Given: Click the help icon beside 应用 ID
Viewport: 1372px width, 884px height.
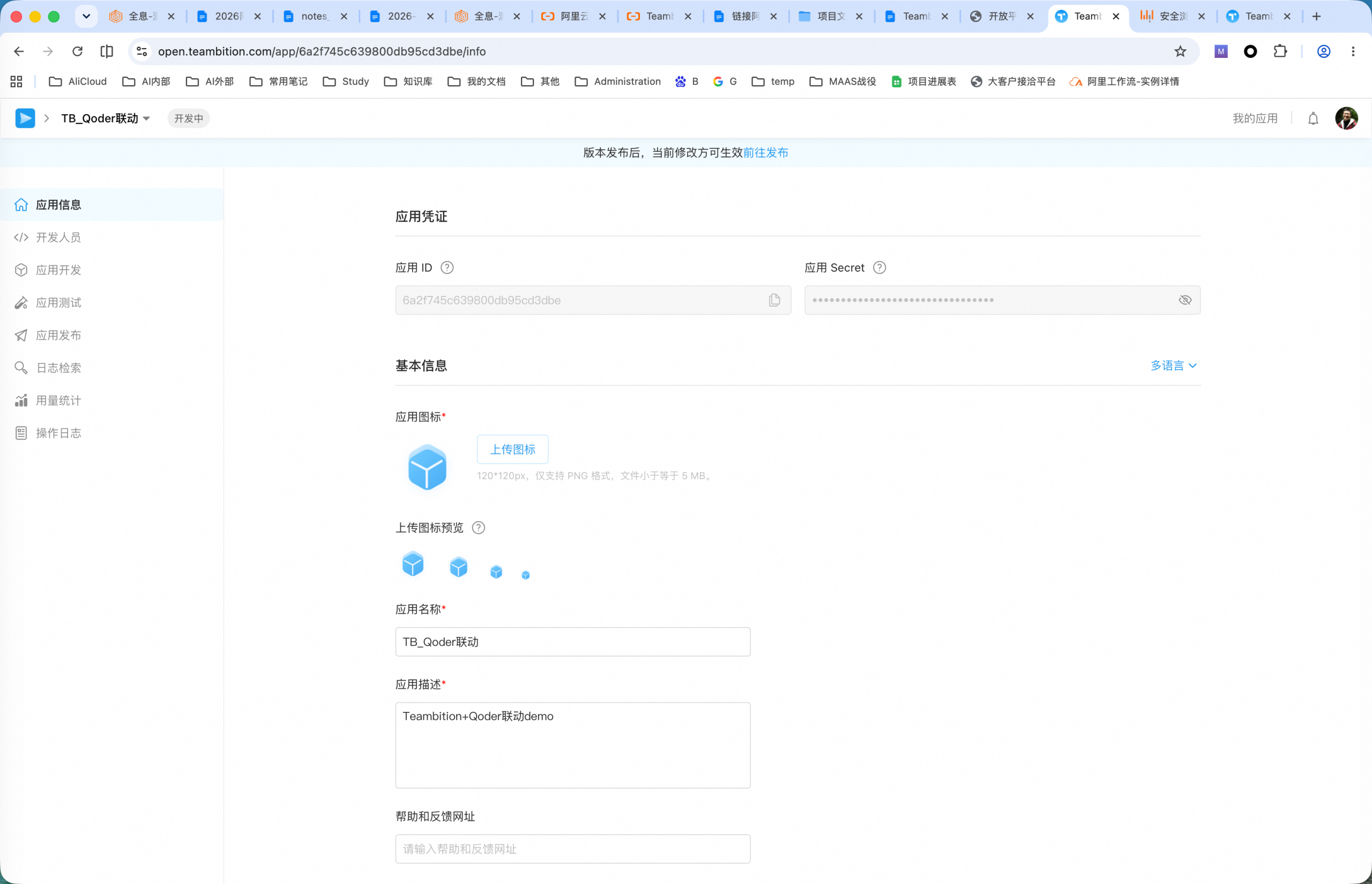Looking at the screenshot, I should click(x=447, y=268).
